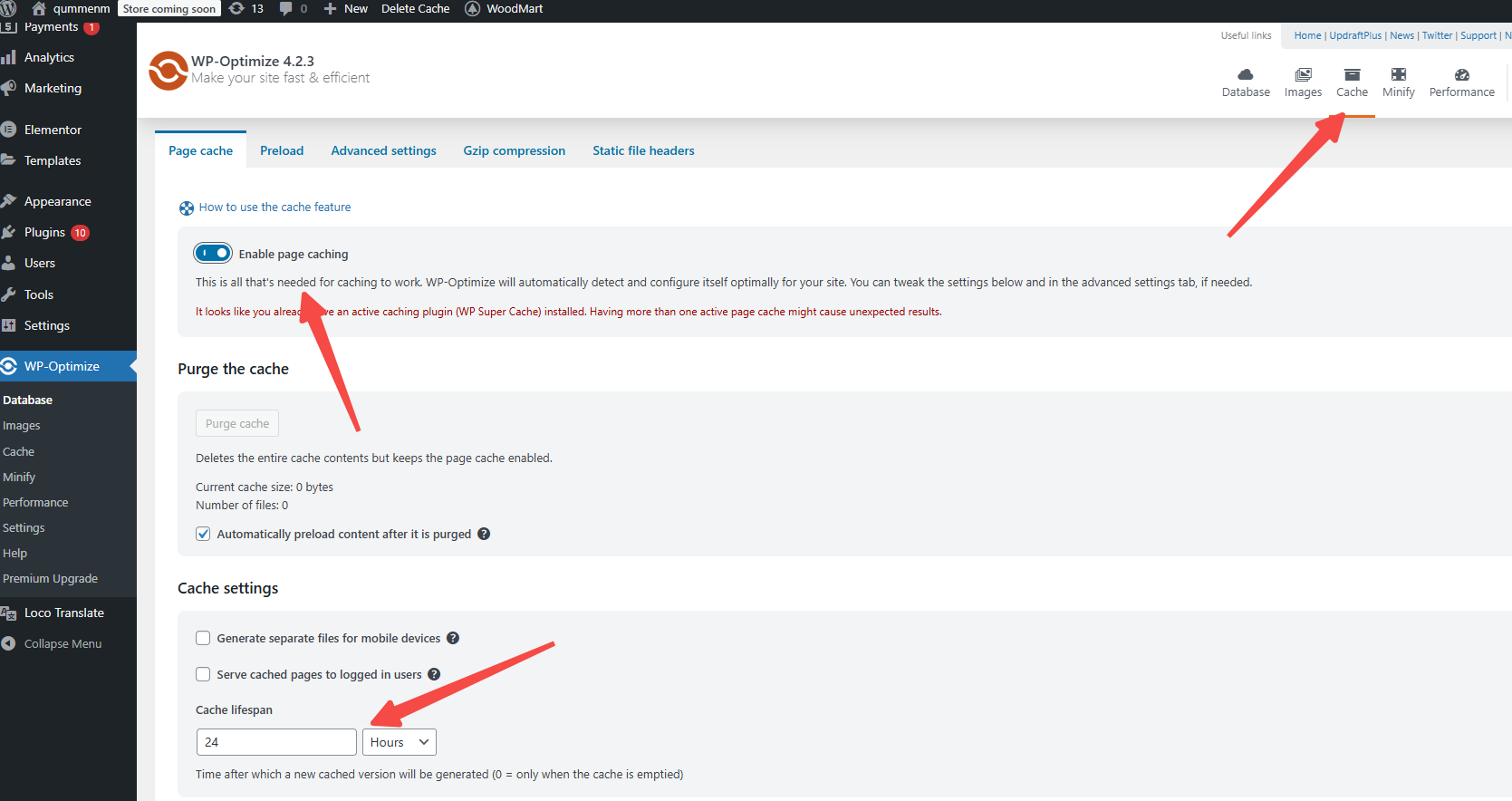Switch to the Preload tab
The image size is (1512, 801).
click(282, 150)
